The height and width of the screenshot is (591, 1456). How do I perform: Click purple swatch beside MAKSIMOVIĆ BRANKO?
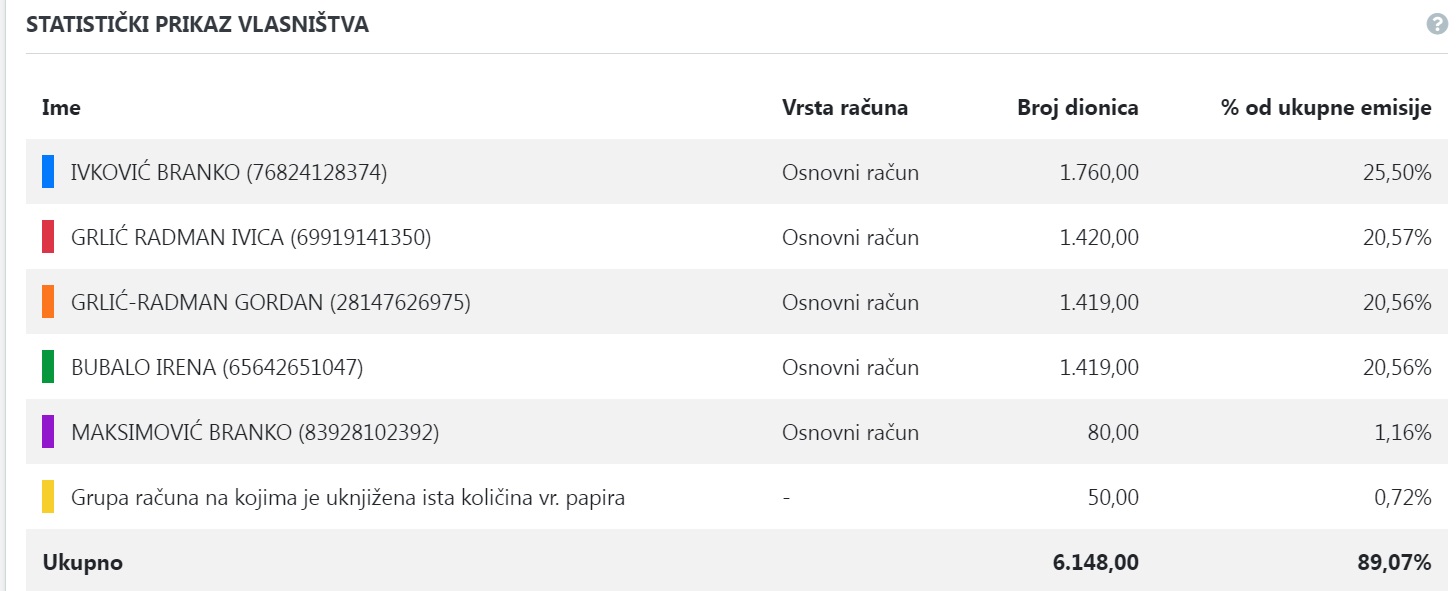tap(48, 432)
